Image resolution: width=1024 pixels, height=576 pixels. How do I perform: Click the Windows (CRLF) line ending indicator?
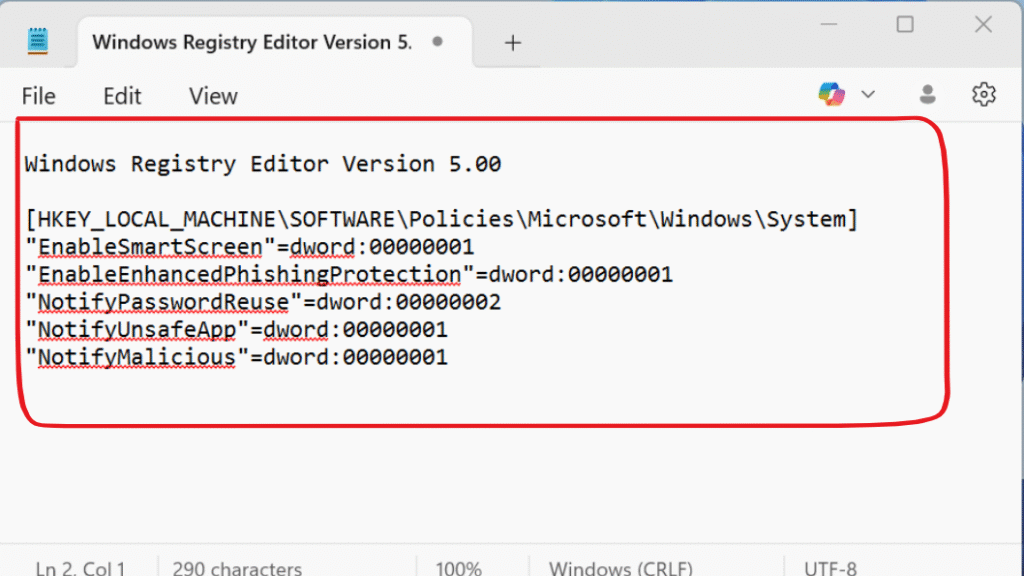620,569
